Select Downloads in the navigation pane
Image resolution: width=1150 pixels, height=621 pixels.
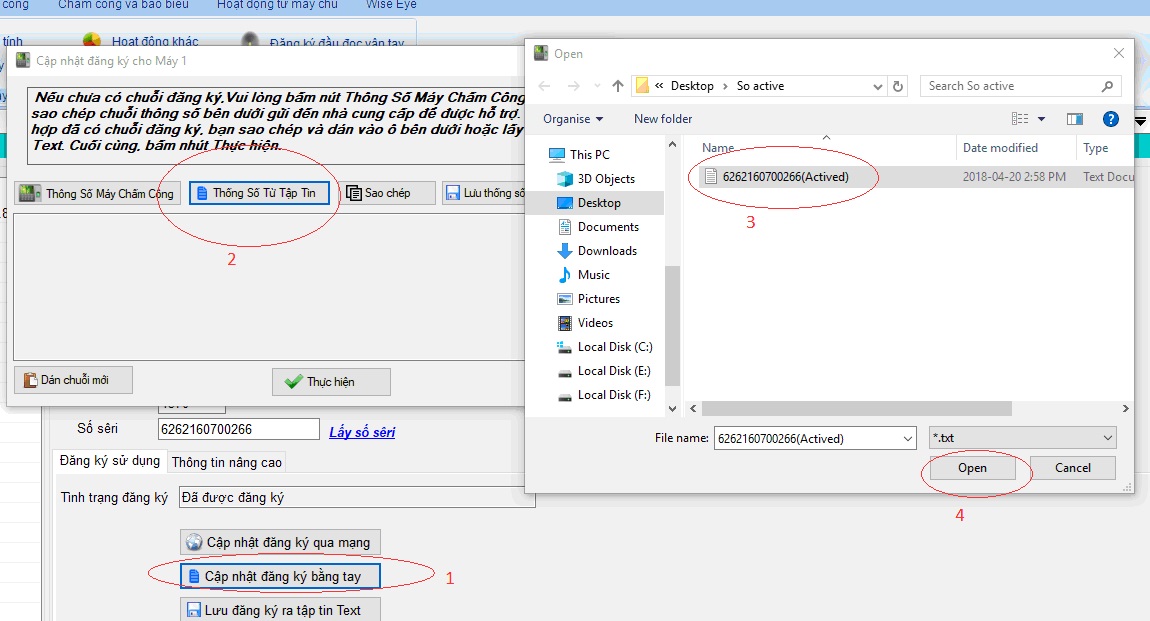click(x=607, y=251)
